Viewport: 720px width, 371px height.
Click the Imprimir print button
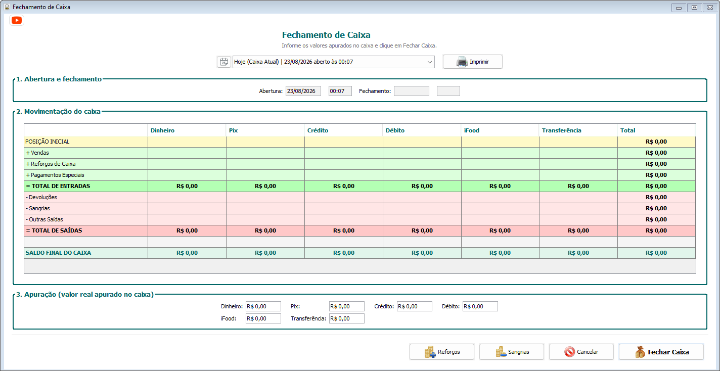point(472,62)
